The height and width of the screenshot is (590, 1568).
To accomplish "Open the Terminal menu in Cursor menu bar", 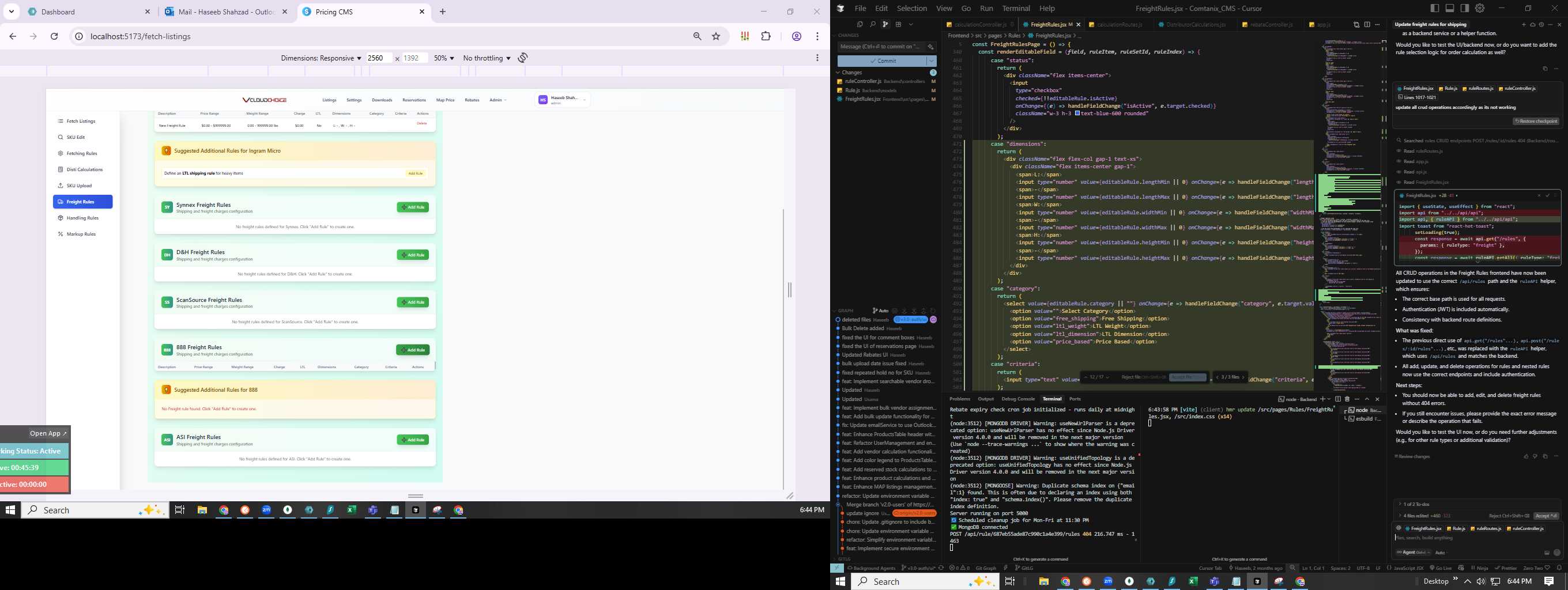I will pos(1016,9).
